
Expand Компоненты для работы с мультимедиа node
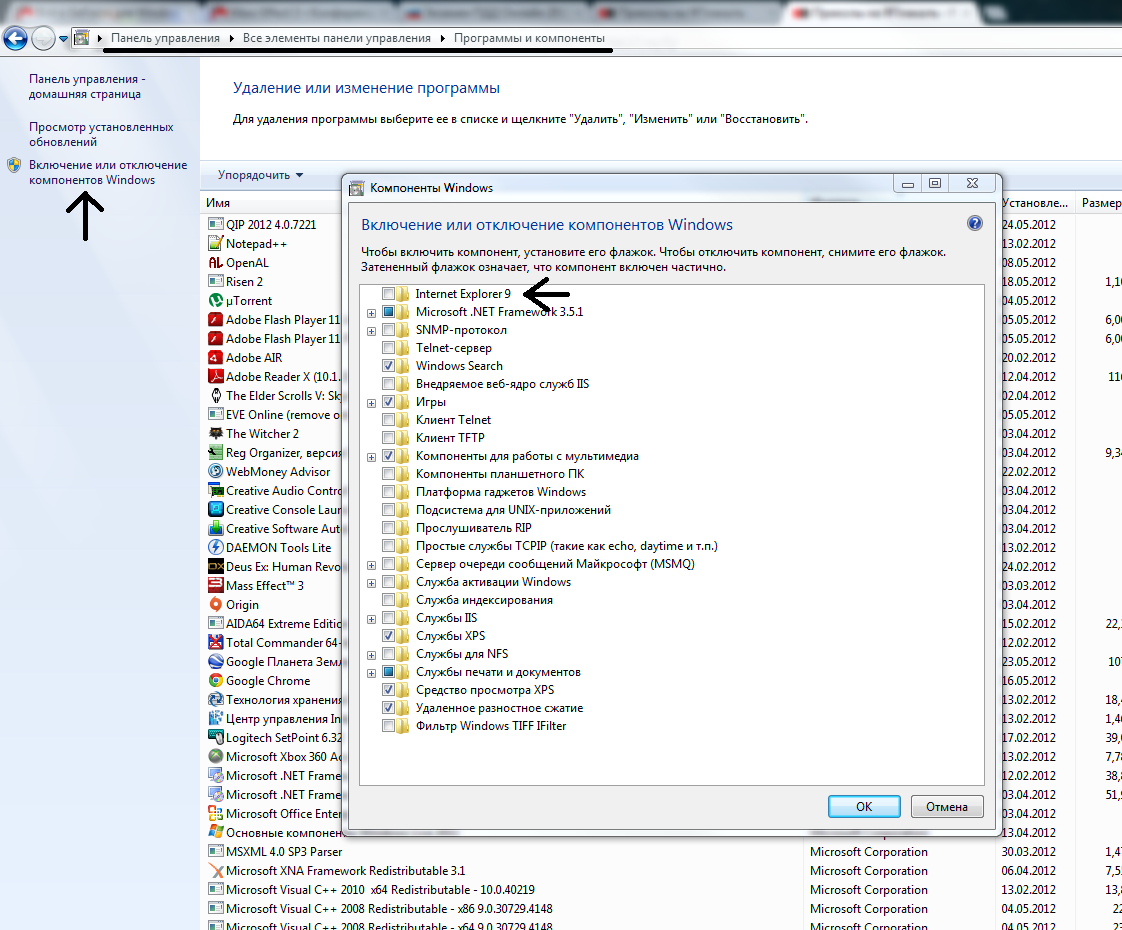pyautogui.click(x=371, y=456)
